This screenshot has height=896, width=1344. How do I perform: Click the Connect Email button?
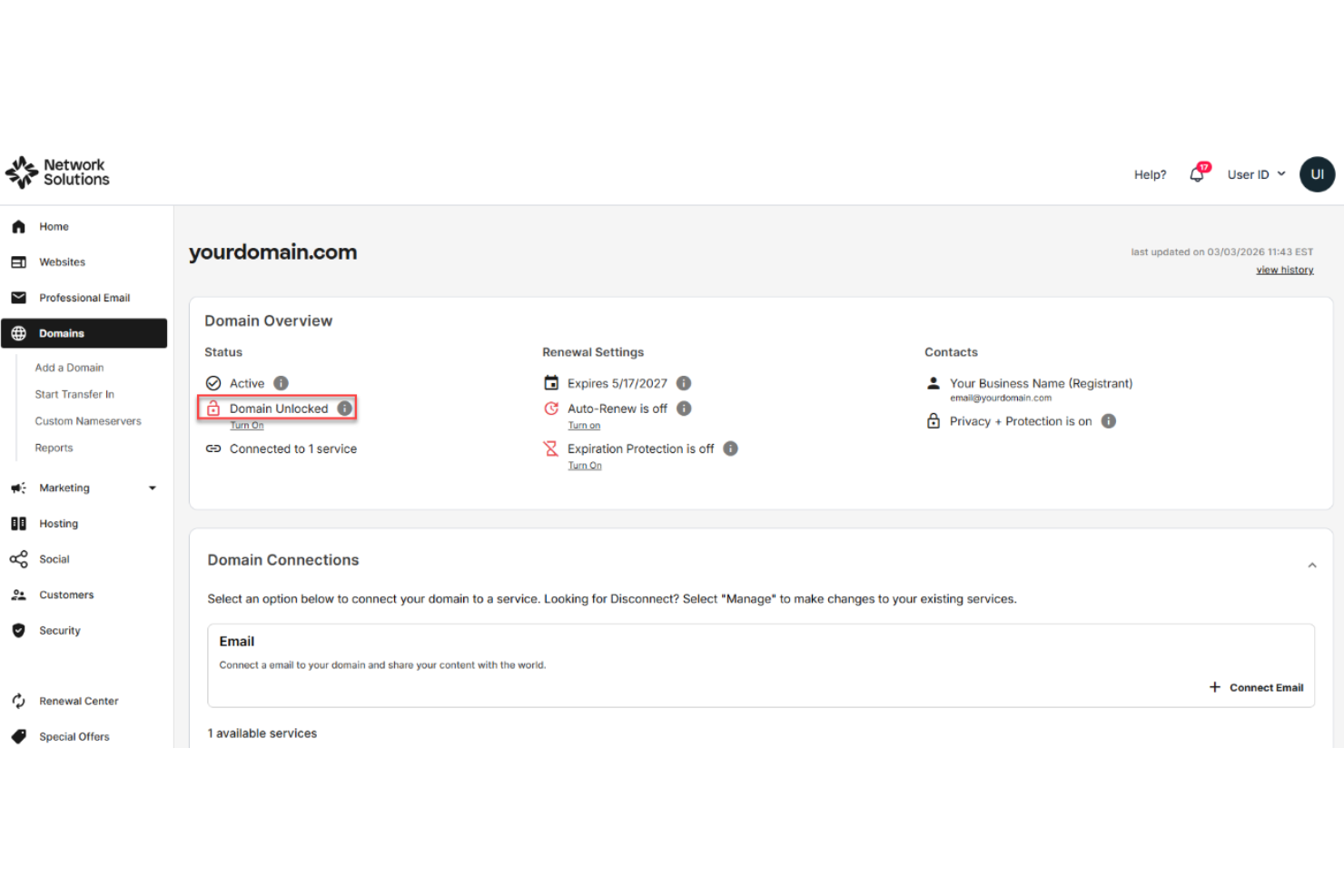pos(1257,687)
